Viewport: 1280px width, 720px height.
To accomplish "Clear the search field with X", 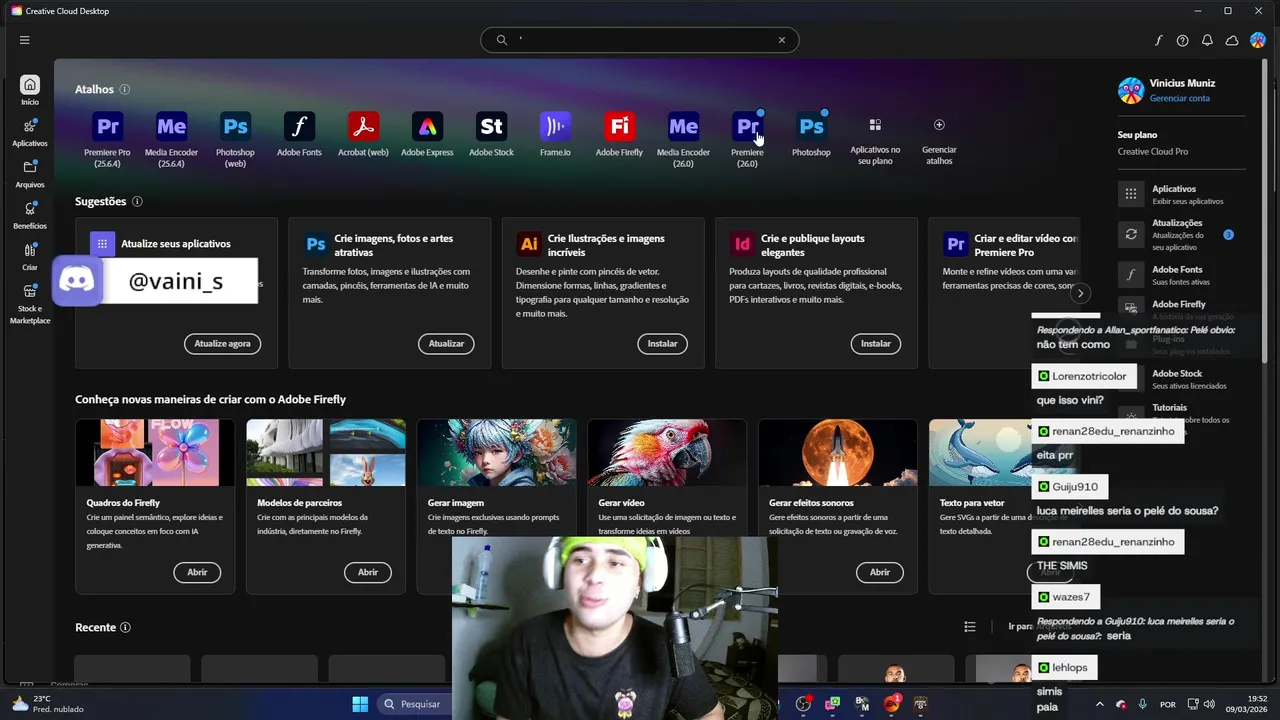I will click(x=782, y=40).
